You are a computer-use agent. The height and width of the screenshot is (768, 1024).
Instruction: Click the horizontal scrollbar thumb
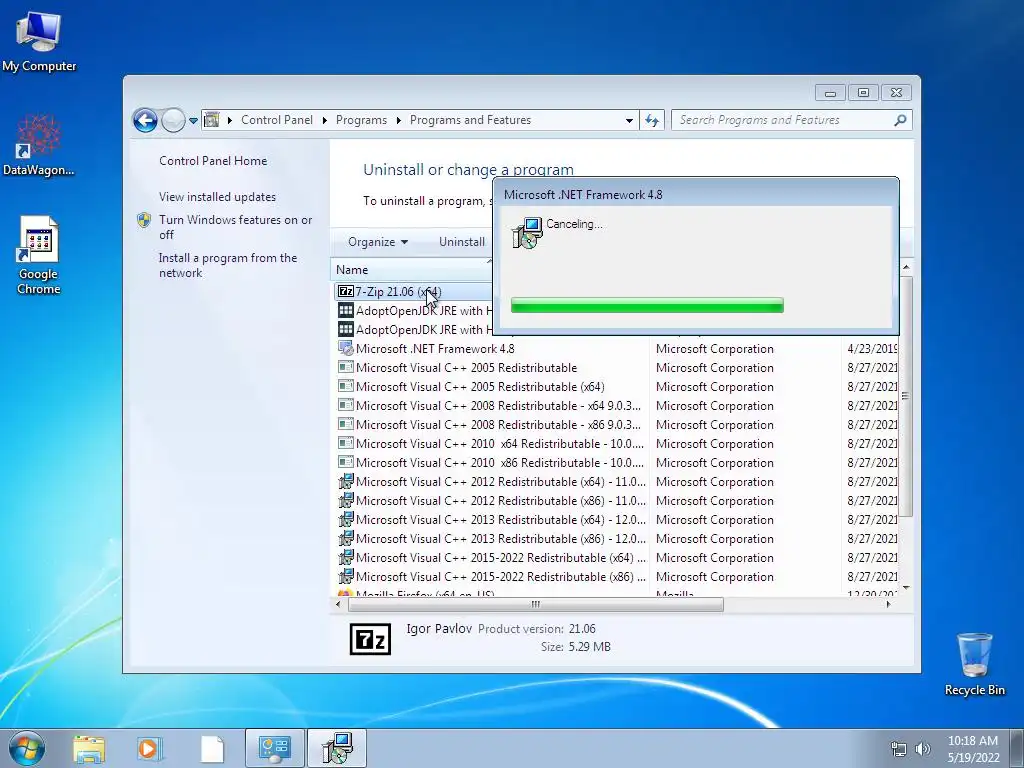coord(536,605)
